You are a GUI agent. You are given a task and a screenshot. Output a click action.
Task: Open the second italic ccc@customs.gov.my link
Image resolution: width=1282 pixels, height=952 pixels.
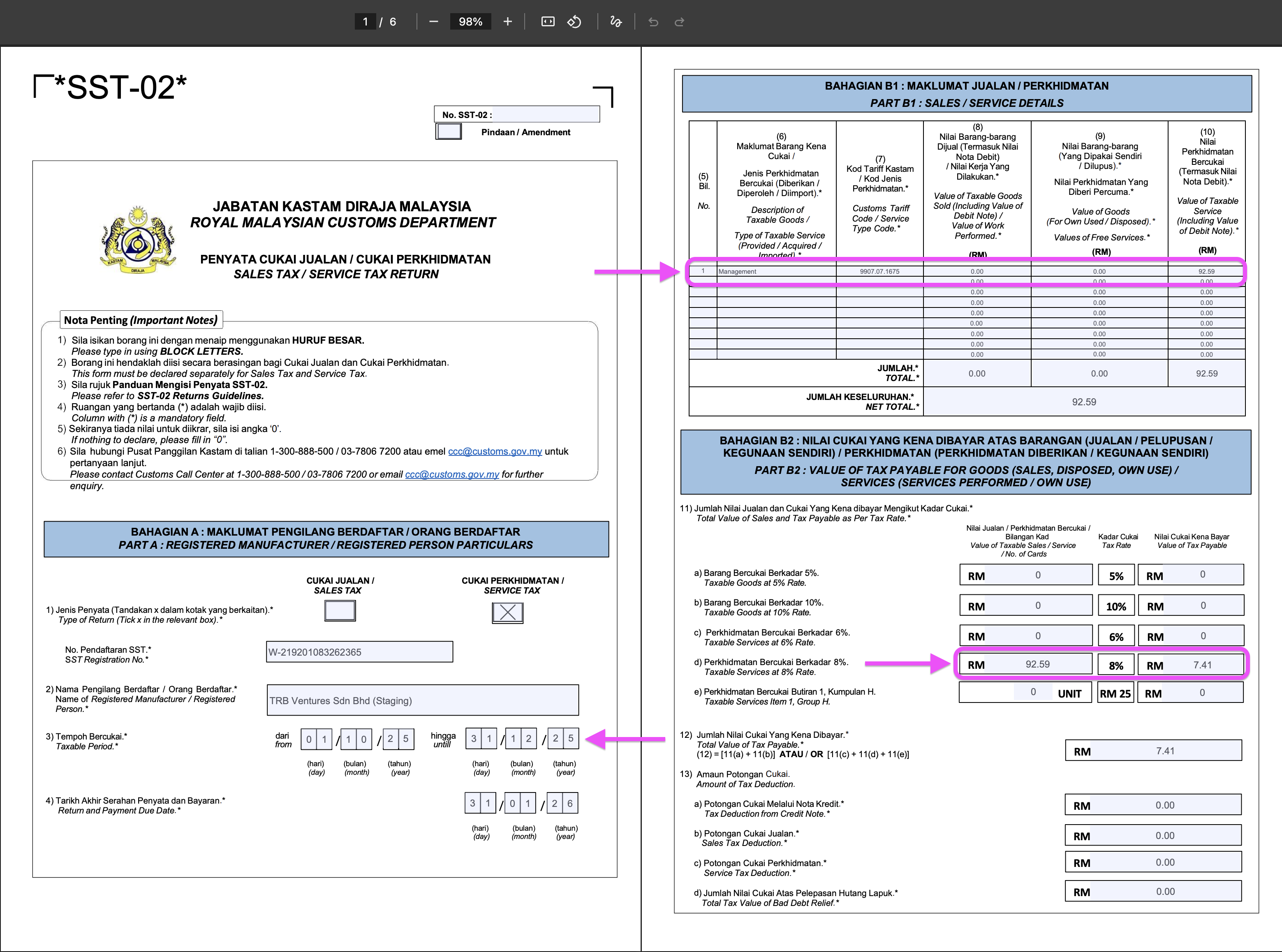pyautogui.click(x=452, y=475)
